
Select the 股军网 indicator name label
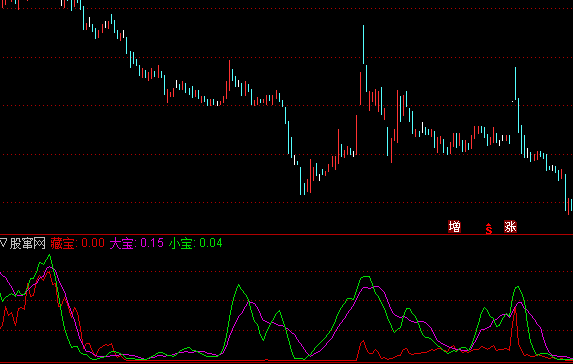click(x=27, y=243)
